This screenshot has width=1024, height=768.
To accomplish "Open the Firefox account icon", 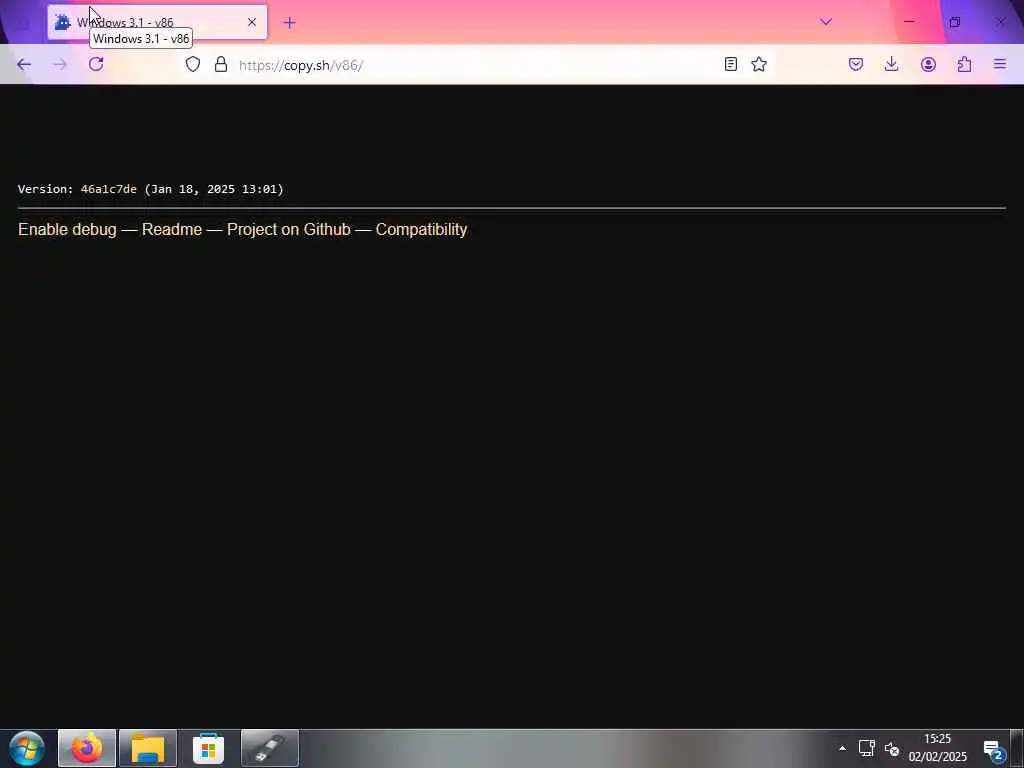I will point(928,64).
